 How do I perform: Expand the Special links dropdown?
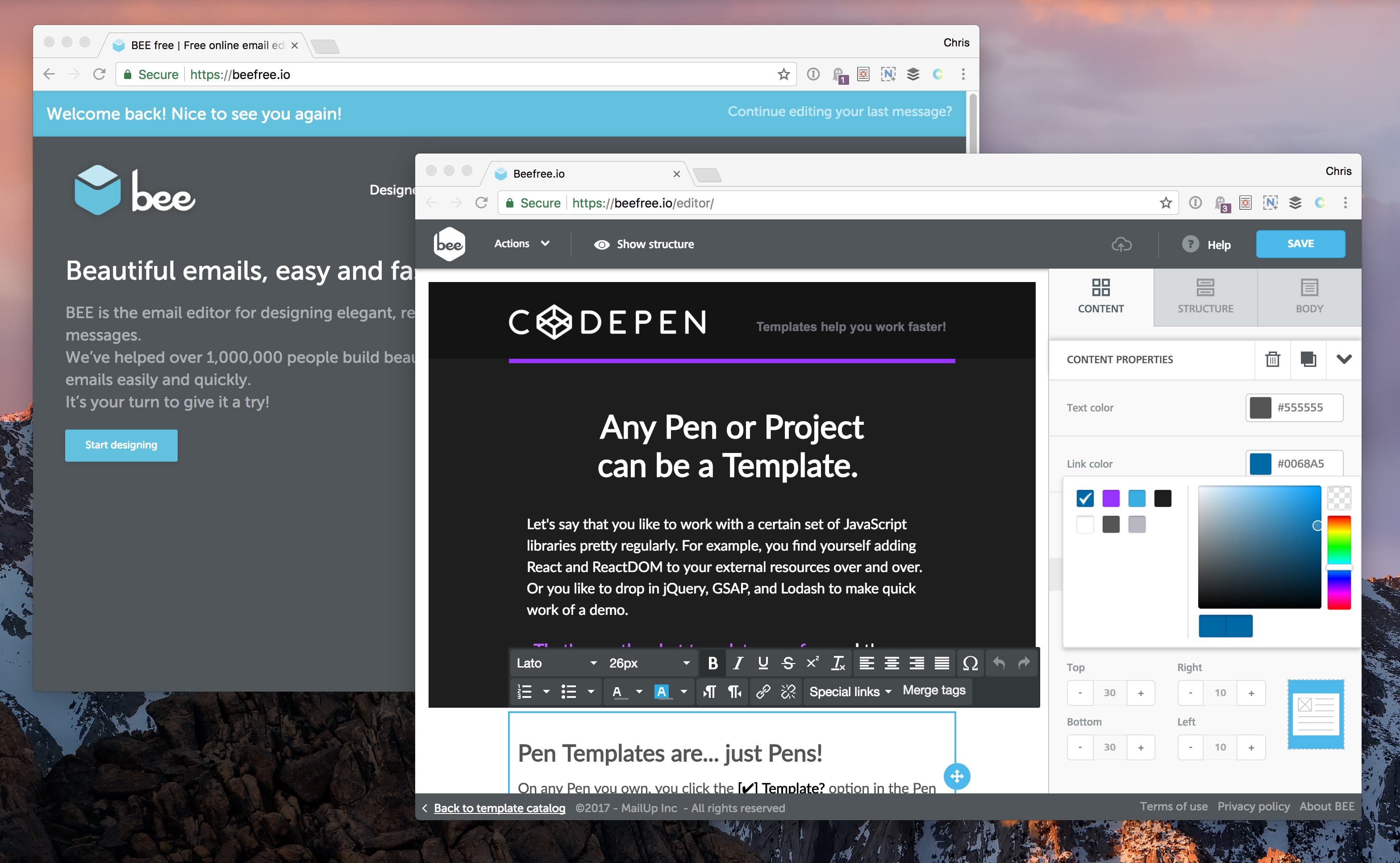click(x=850, y=692)
